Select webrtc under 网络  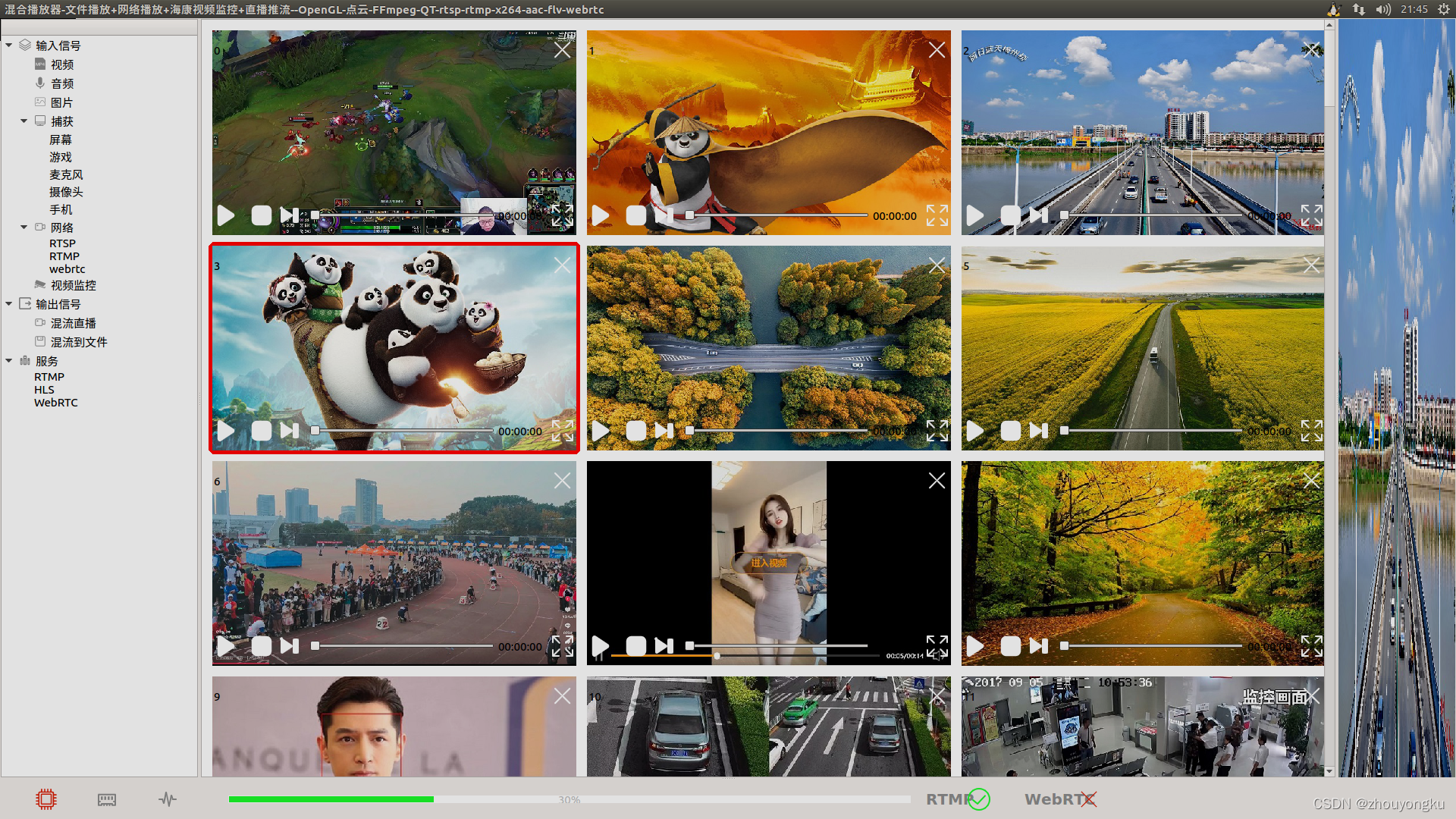click(x=67, y=269)
